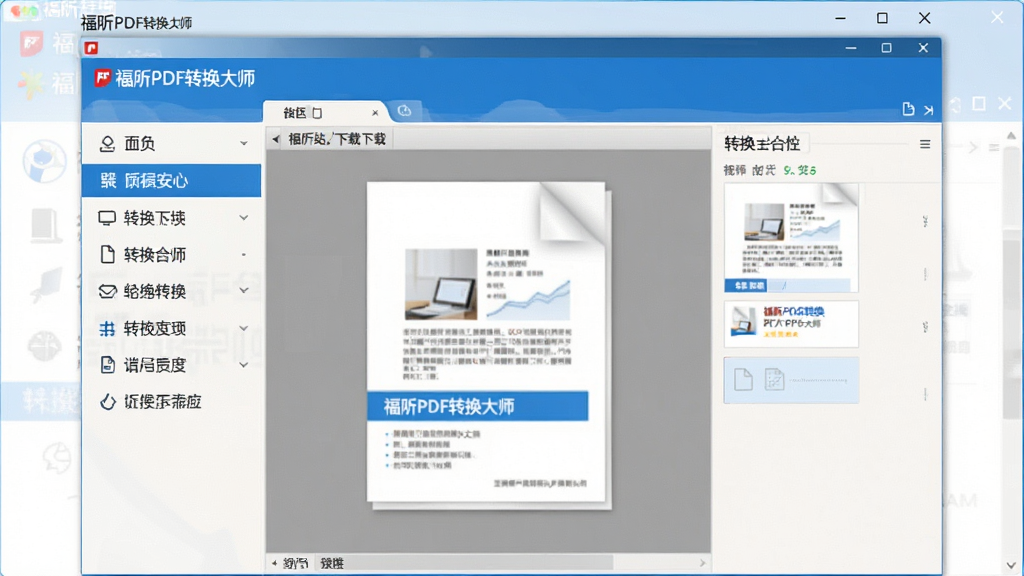Click the back triangle left of the breadcrumb
Screen dimensions: 1024x576
coord(276,139)
